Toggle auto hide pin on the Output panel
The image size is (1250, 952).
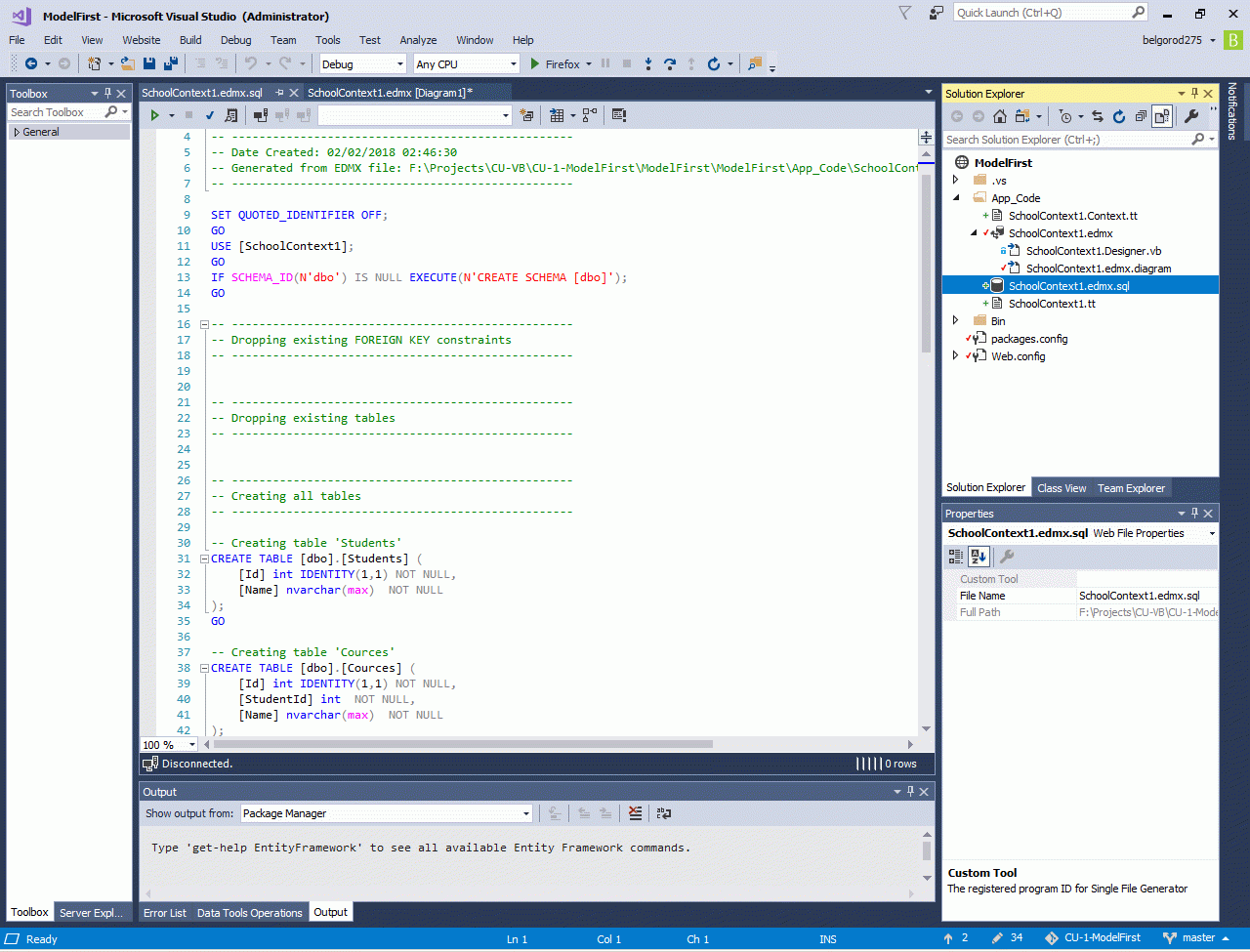pos(910,792)
